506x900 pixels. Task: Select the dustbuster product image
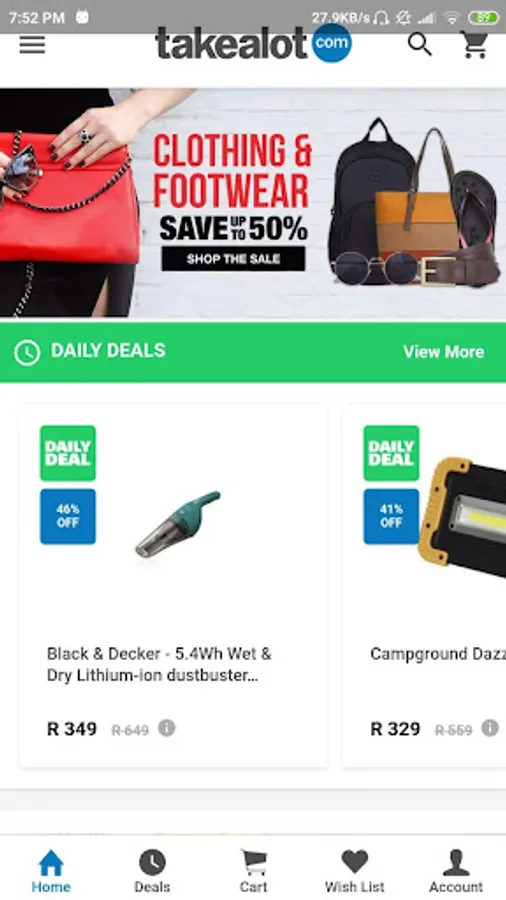tap(178, 523)
